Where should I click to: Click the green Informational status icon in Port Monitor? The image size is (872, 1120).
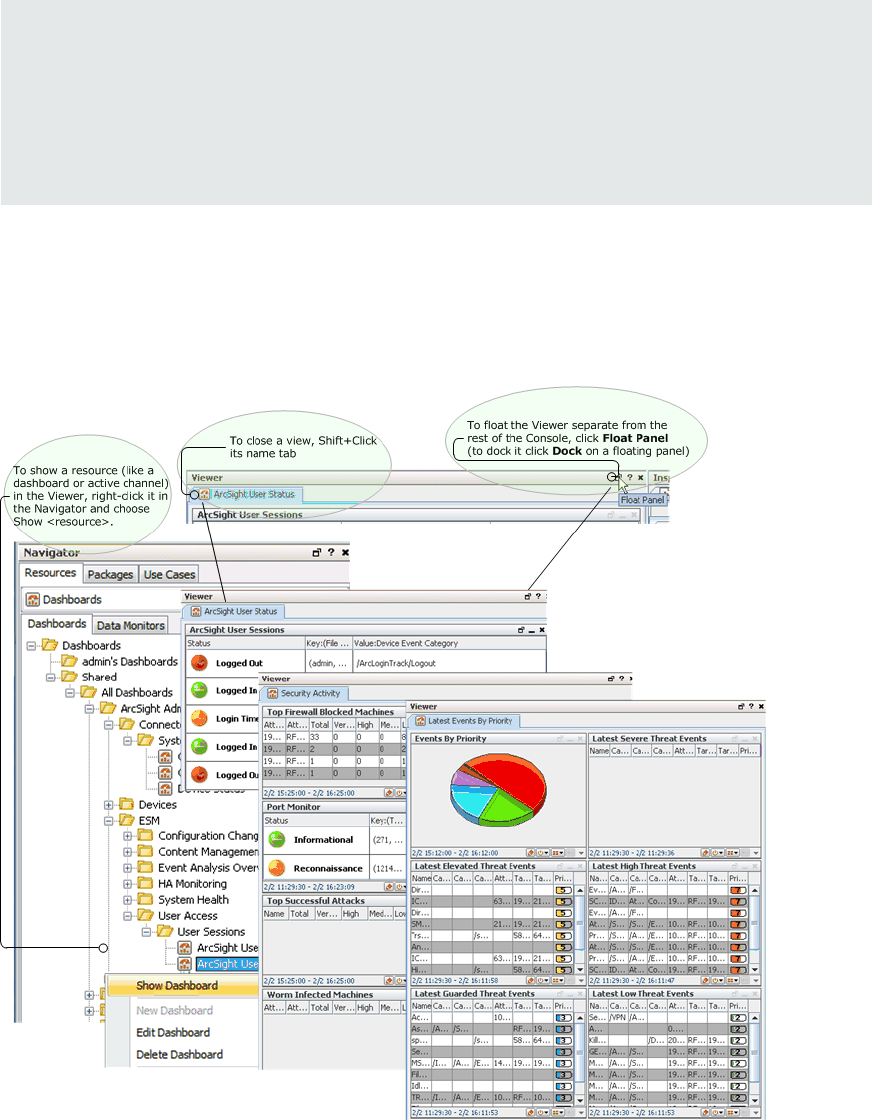pos(276,839)
